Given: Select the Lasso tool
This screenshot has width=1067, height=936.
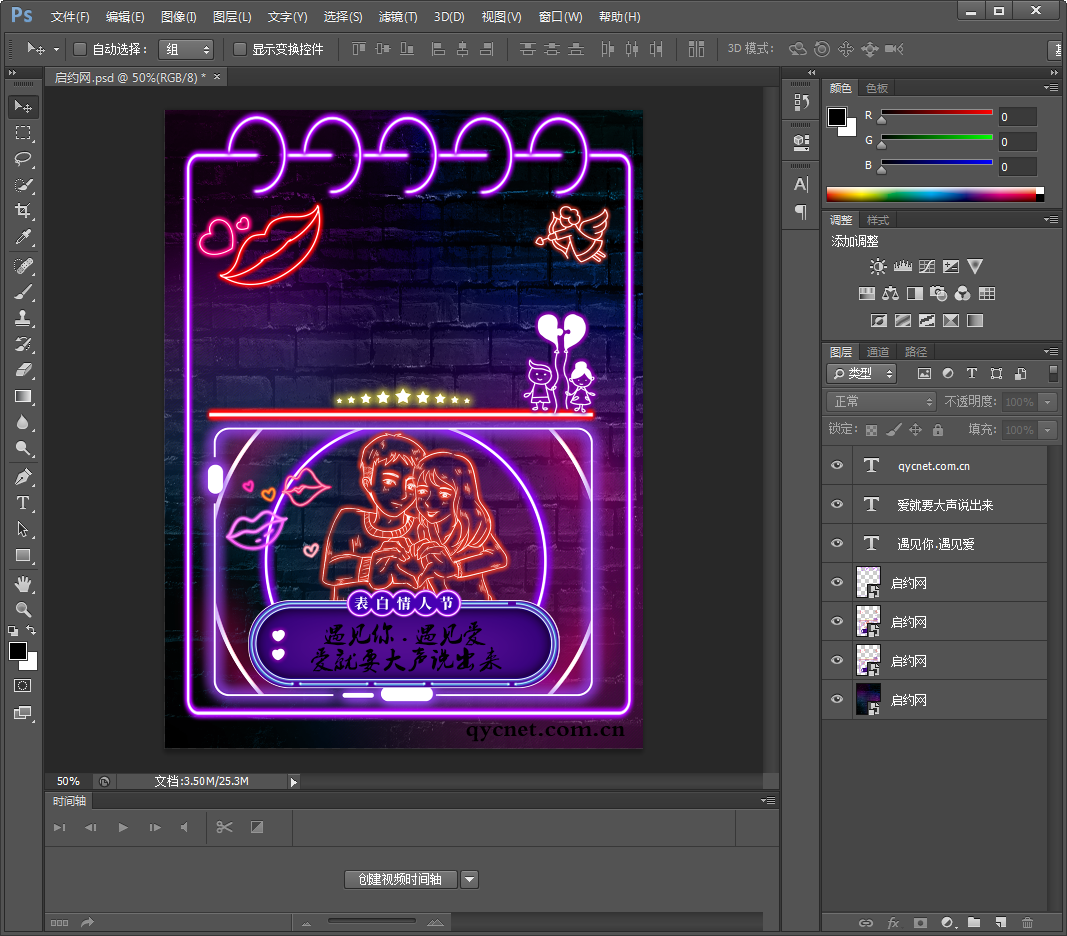Looking at the screenshot, I should (23, 159).
